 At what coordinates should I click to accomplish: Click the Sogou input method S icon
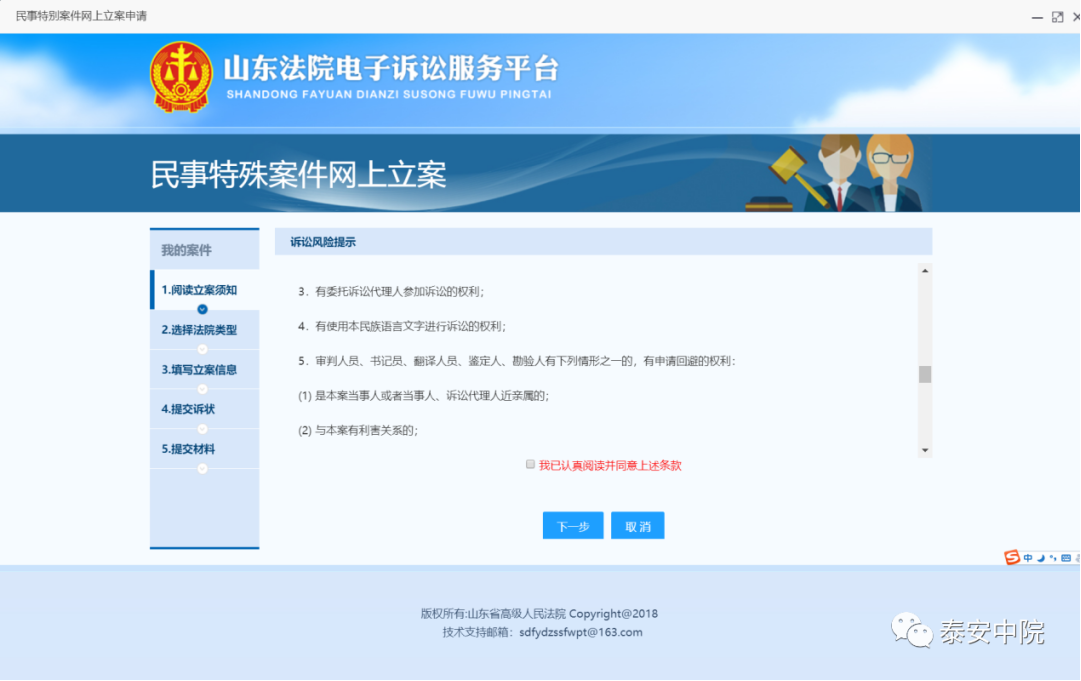[1011, 557]
